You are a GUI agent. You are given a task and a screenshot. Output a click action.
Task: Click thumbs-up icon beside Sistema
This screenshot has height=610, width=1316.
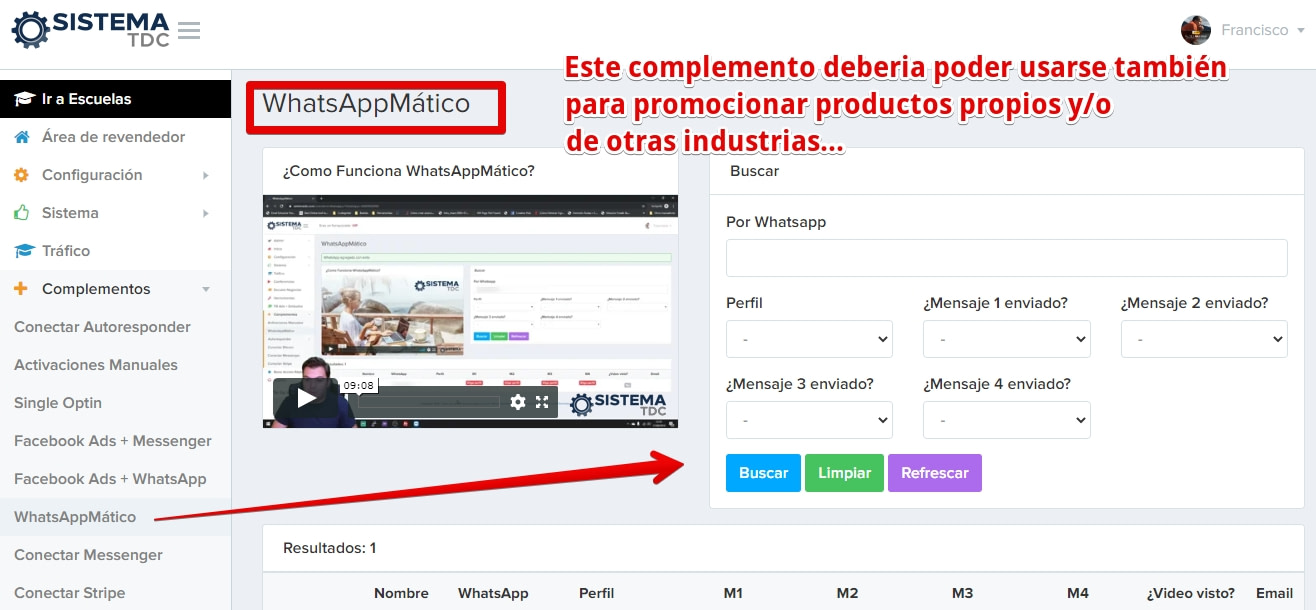21,213
